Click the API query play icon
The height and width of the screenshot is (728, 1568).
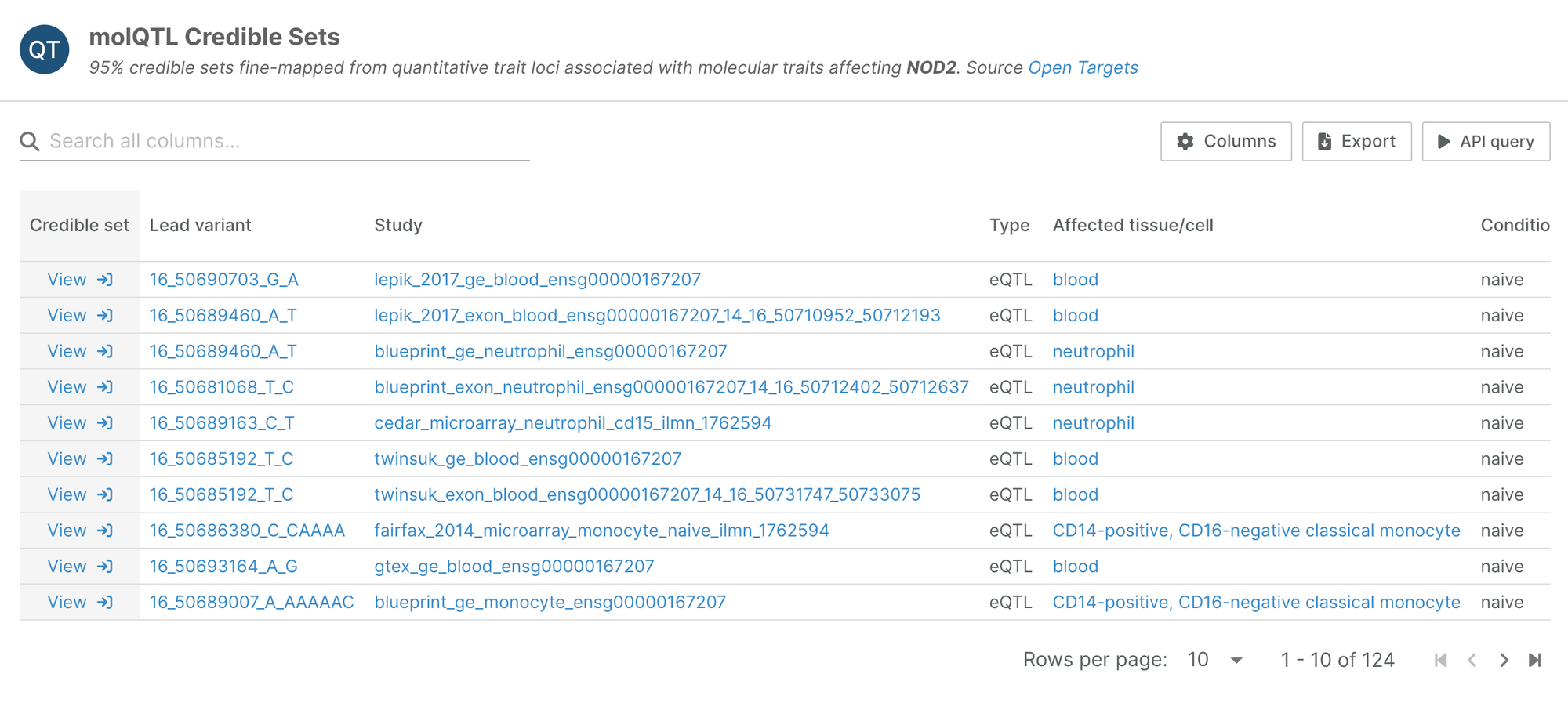(x=1443, y=142)
